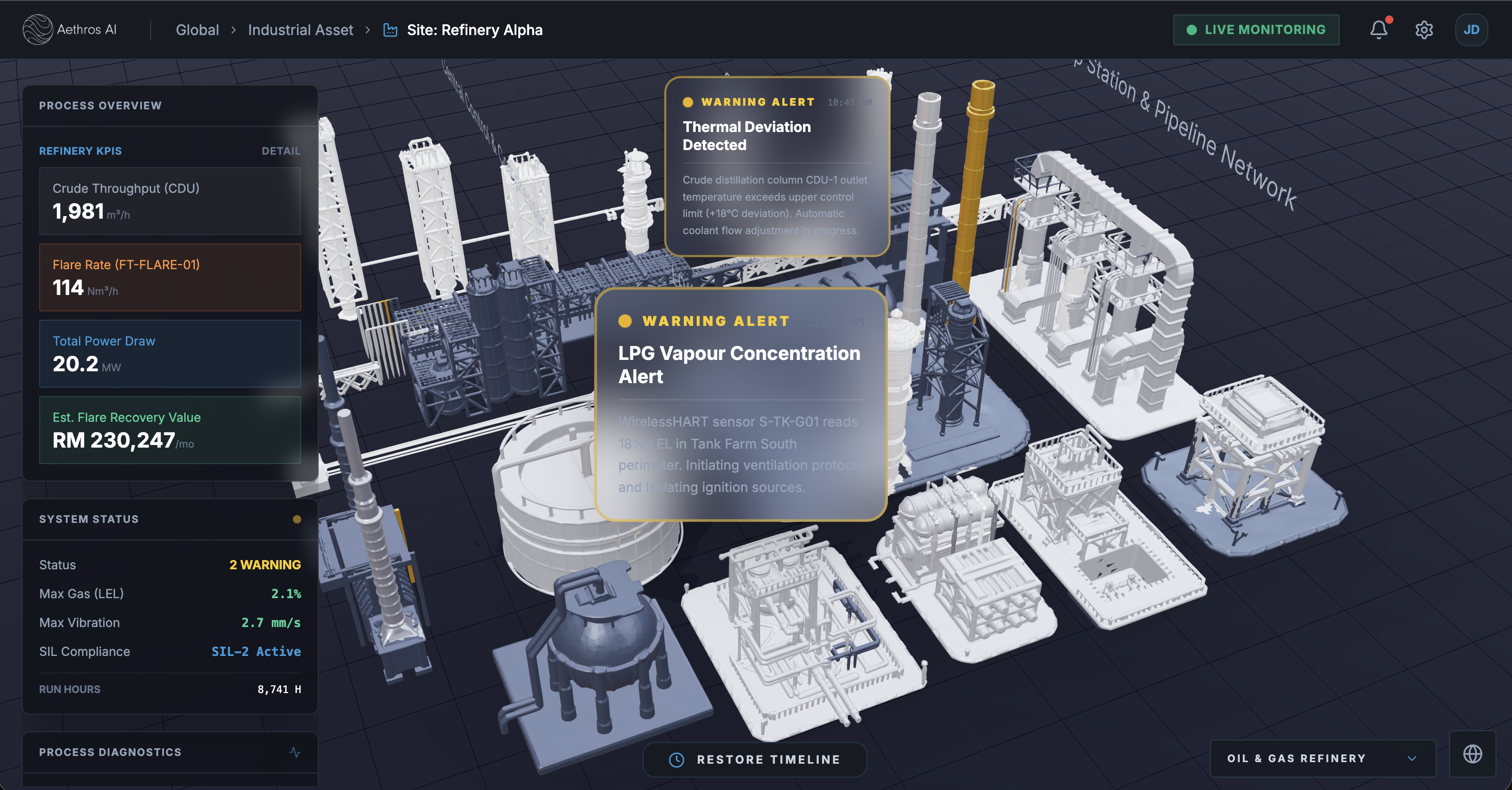Select the orange Flare Rate highlighted card

(170, 277)
